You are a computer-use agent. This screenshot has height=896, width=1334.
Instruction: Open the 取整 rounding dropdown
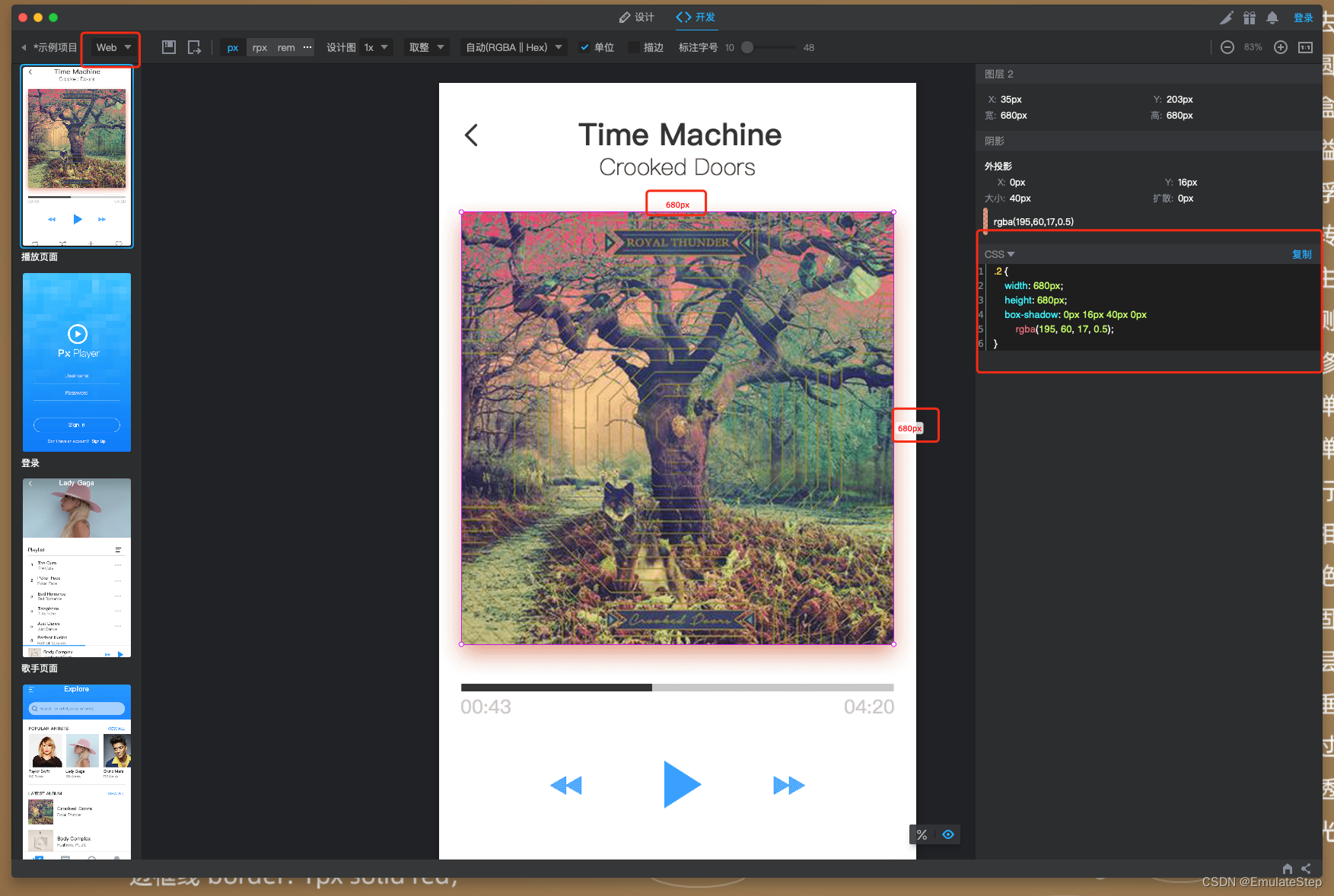click(x=427, y=47)
